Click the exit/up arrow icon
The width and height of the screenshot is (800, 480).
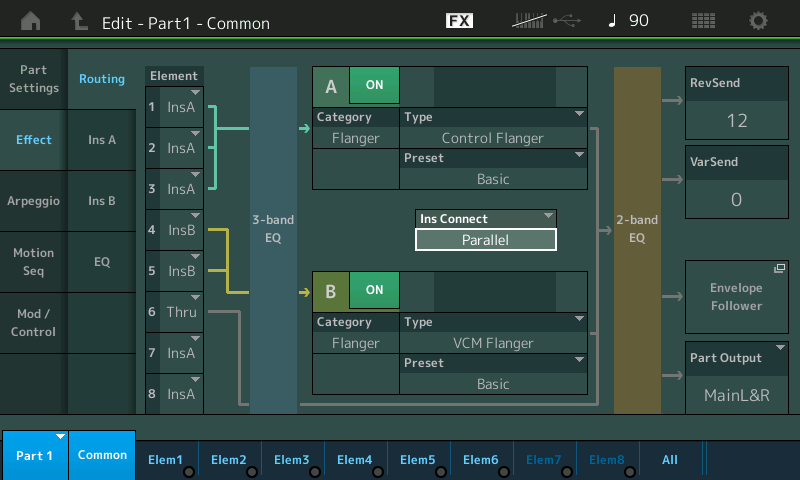click(79, 21)
